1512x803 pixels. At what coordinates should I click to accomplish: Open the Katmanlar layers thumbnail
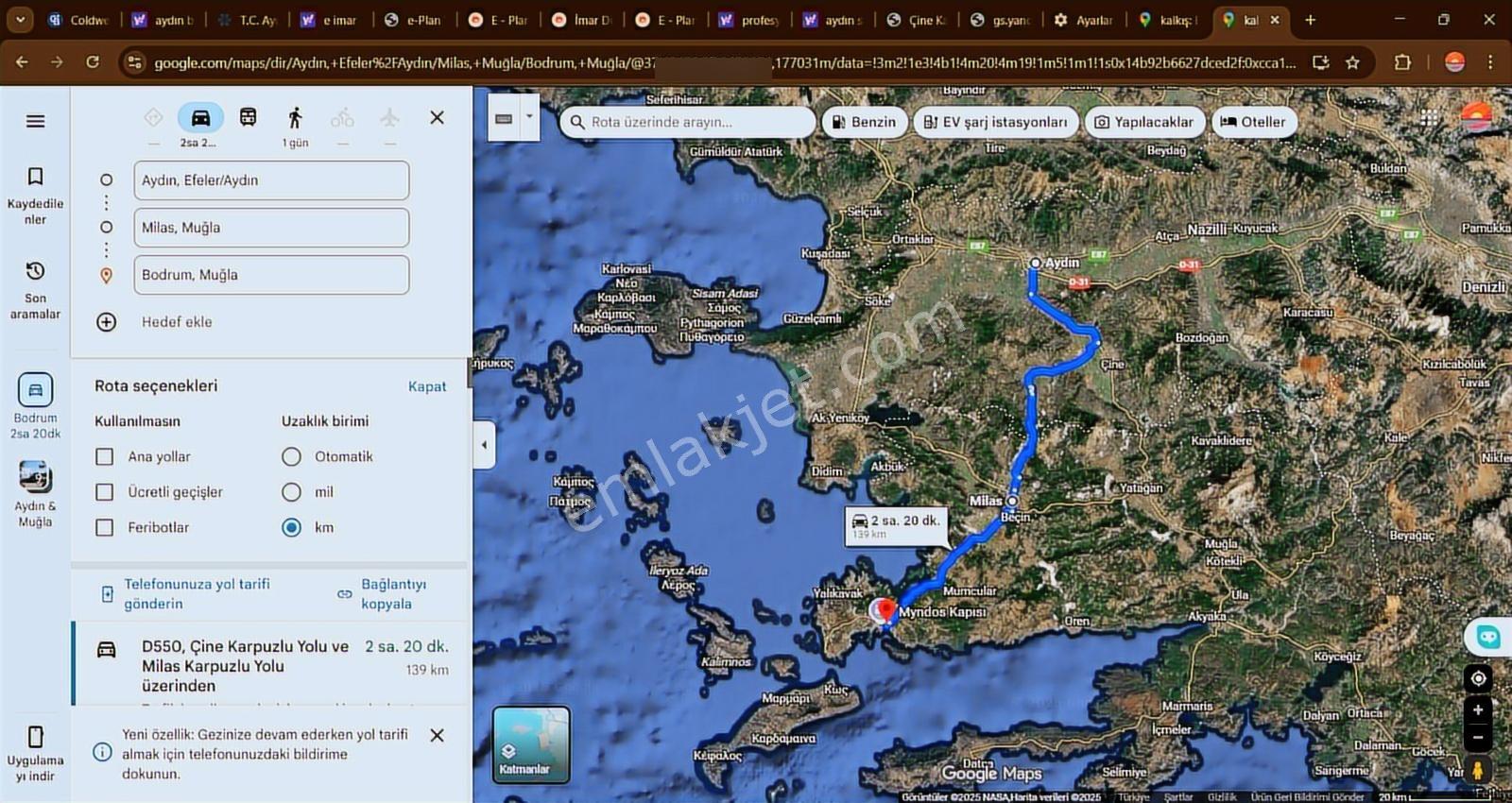531,744
